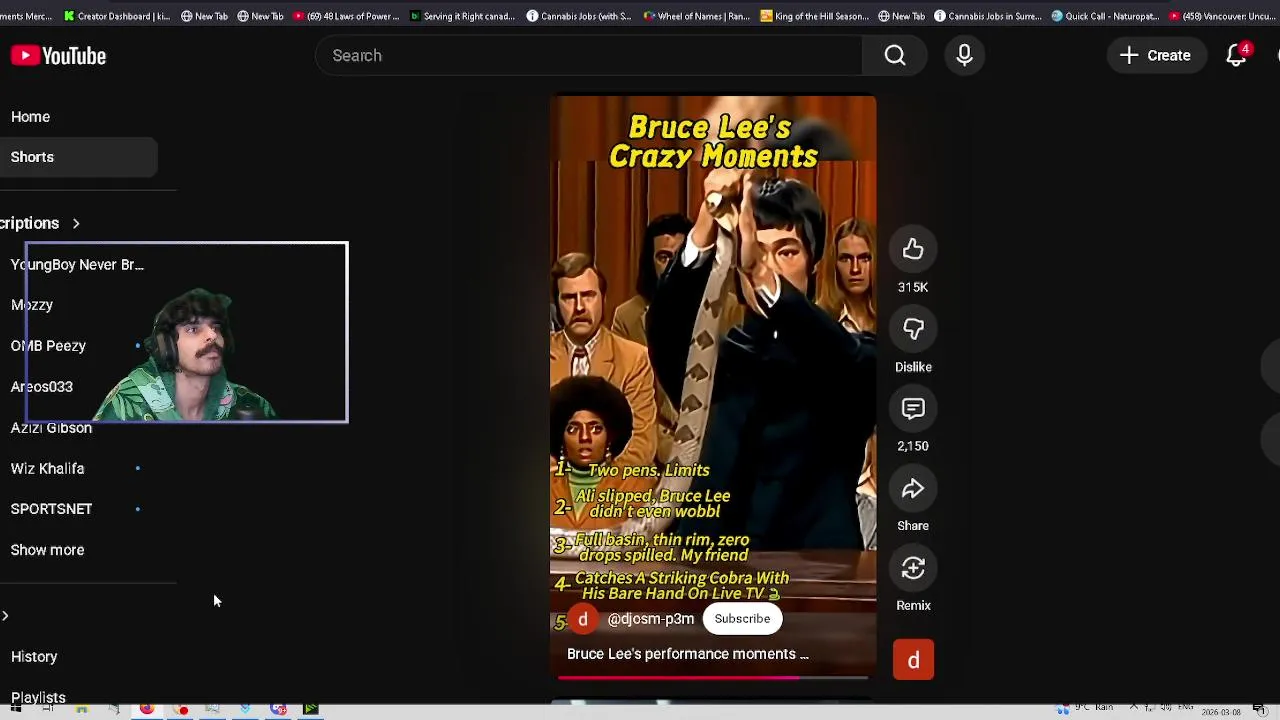1280x720 pixels.
Task: Open the comments with 2,150 count
Action: [x=913, y=409]
